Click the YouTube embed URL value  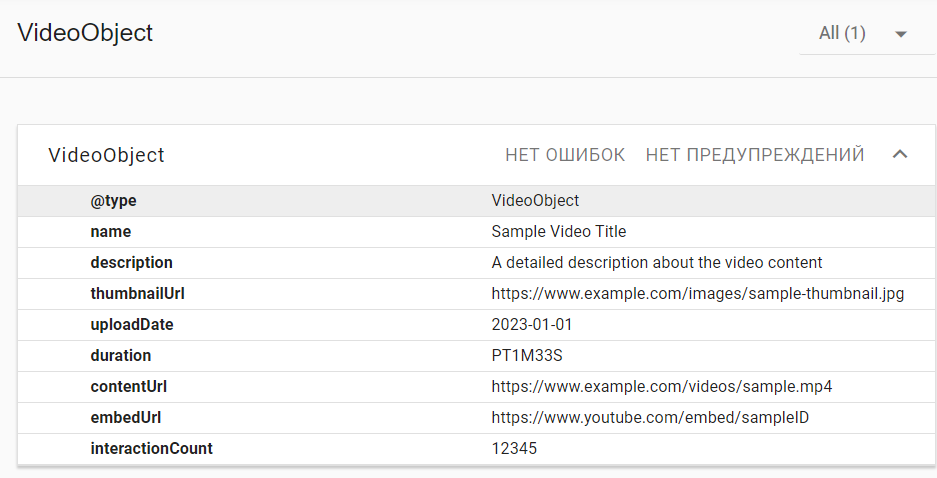[650, 418]
